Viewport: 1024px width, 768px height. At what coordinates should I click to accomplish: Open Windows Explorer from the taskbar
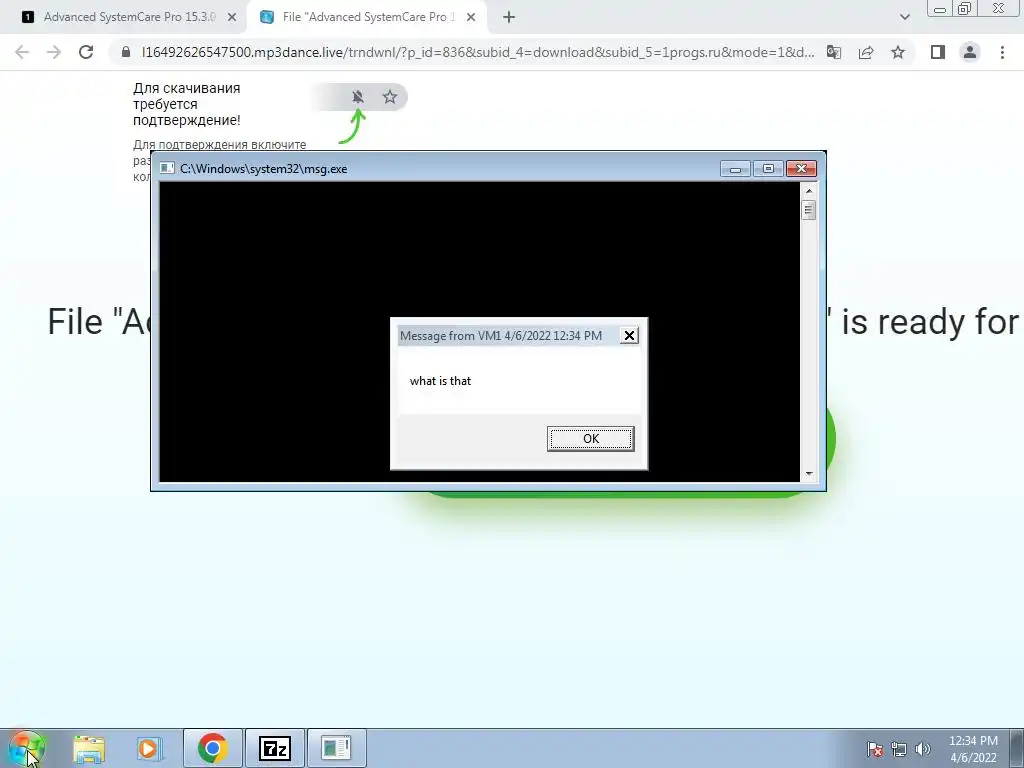click(x=89, y=748)
